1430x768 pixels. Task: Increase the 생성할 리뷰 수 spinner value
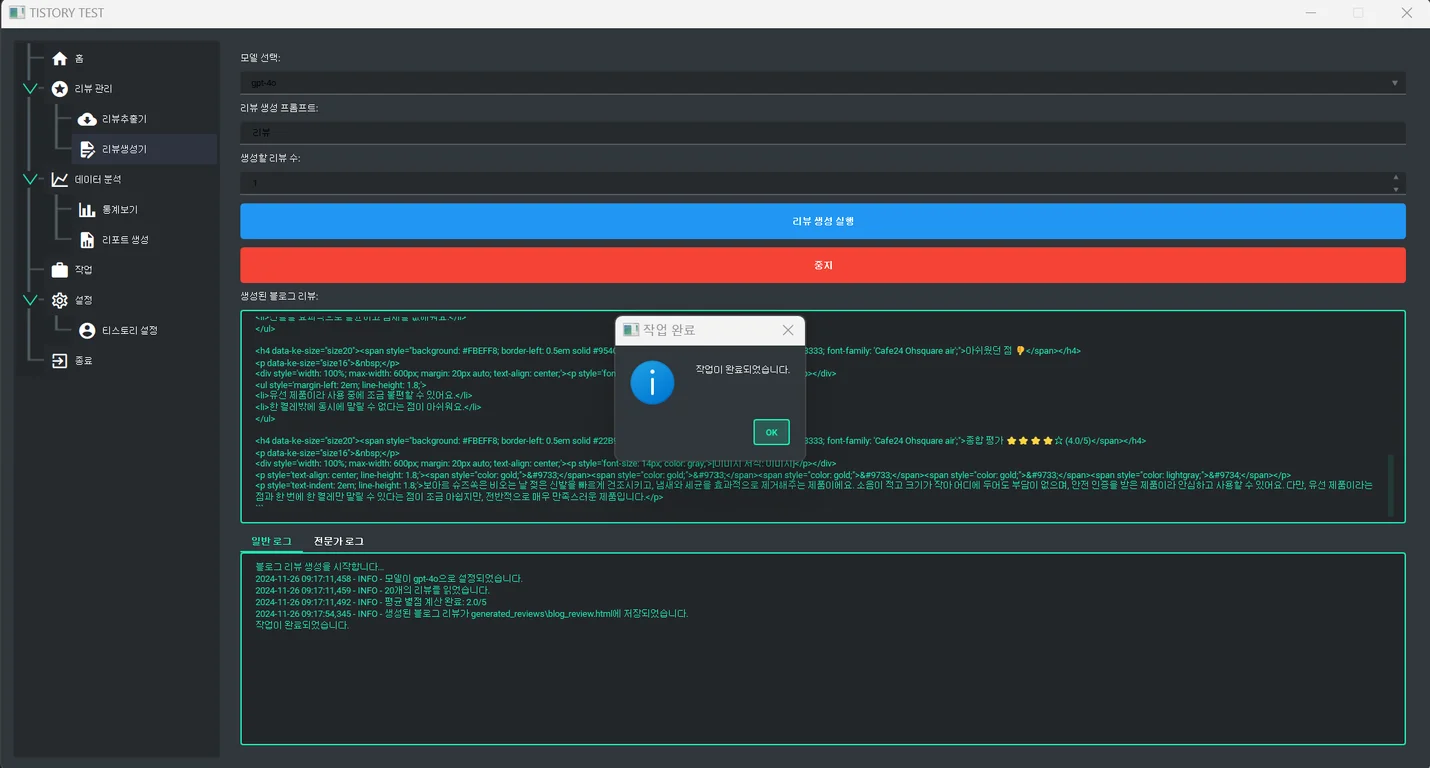tap(1395, 177)
